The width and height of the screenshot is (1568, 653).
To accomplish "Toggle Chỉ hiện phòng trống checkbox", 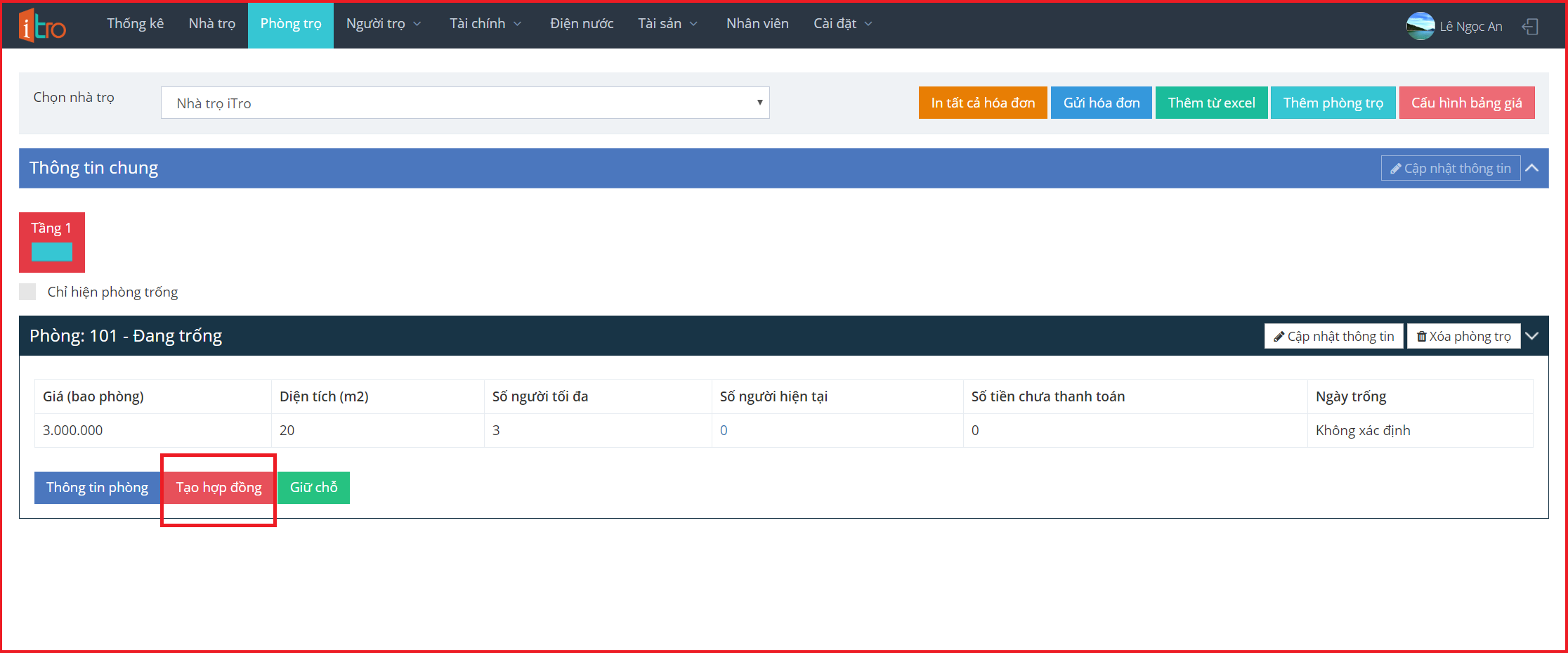I will 27,292.
